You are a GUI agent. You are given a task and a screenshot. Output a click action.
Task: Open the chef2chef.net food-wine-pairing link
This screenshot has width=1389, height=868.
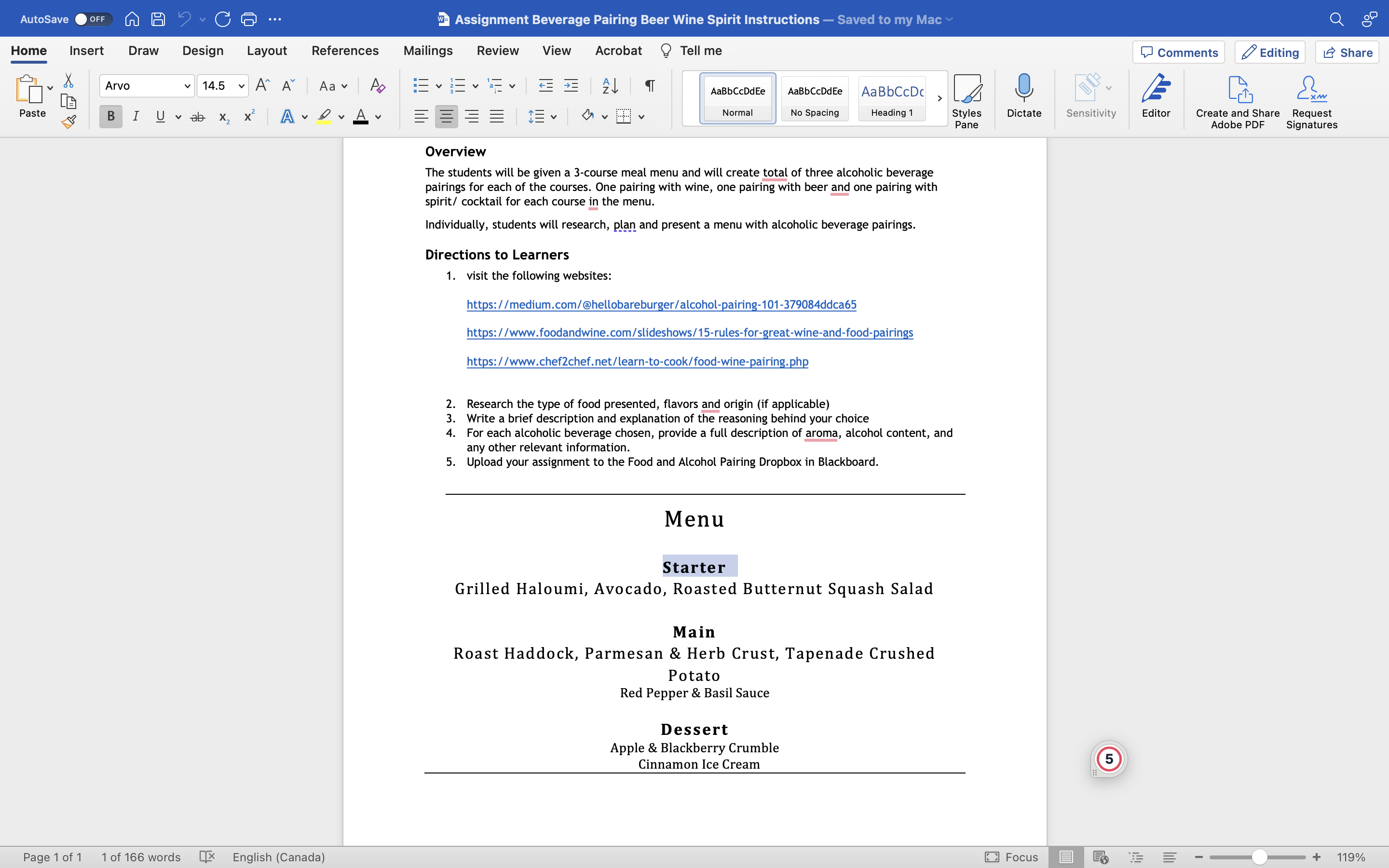637,362
